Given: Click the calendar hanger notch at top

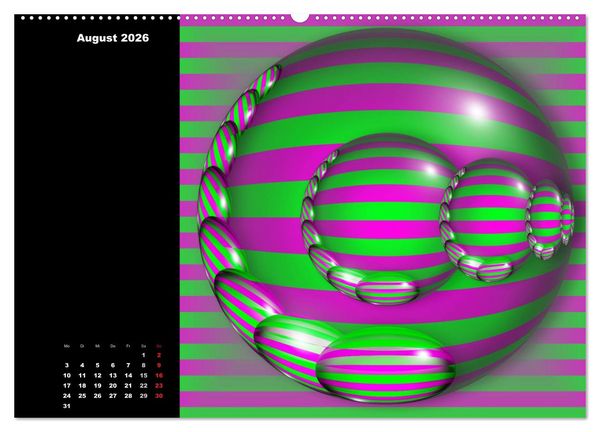Looking at the screenshot, I should [x=300, y=18].
